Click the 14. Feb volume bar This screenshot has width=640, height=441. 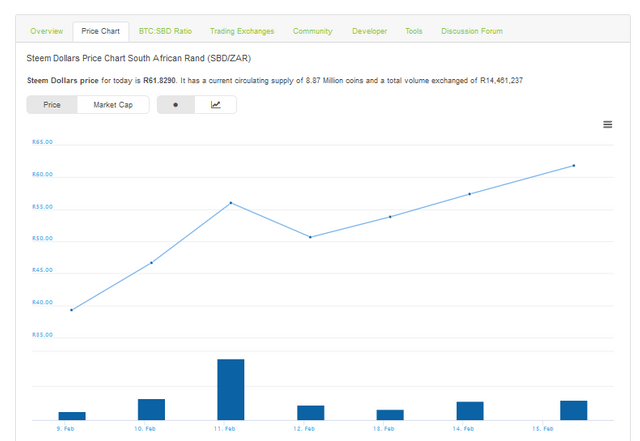click(x=470, y=410)
